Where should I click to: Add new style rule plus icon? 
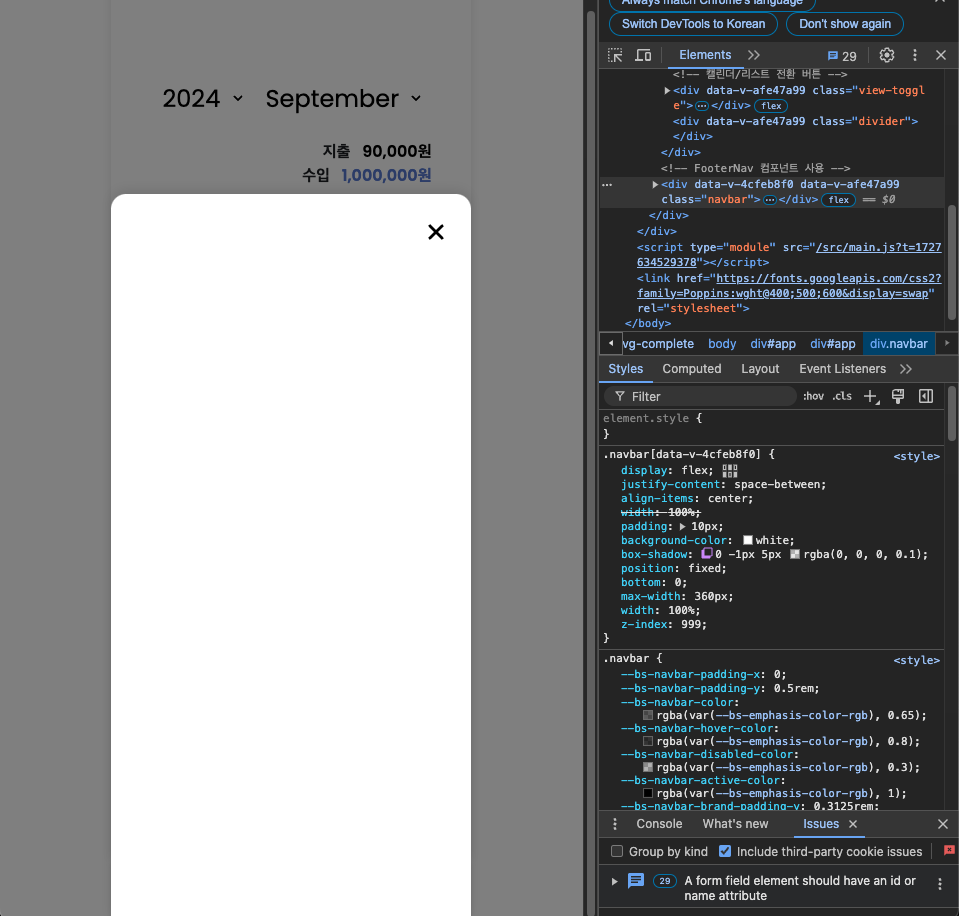pyautogui.click(x=871, y=396)
